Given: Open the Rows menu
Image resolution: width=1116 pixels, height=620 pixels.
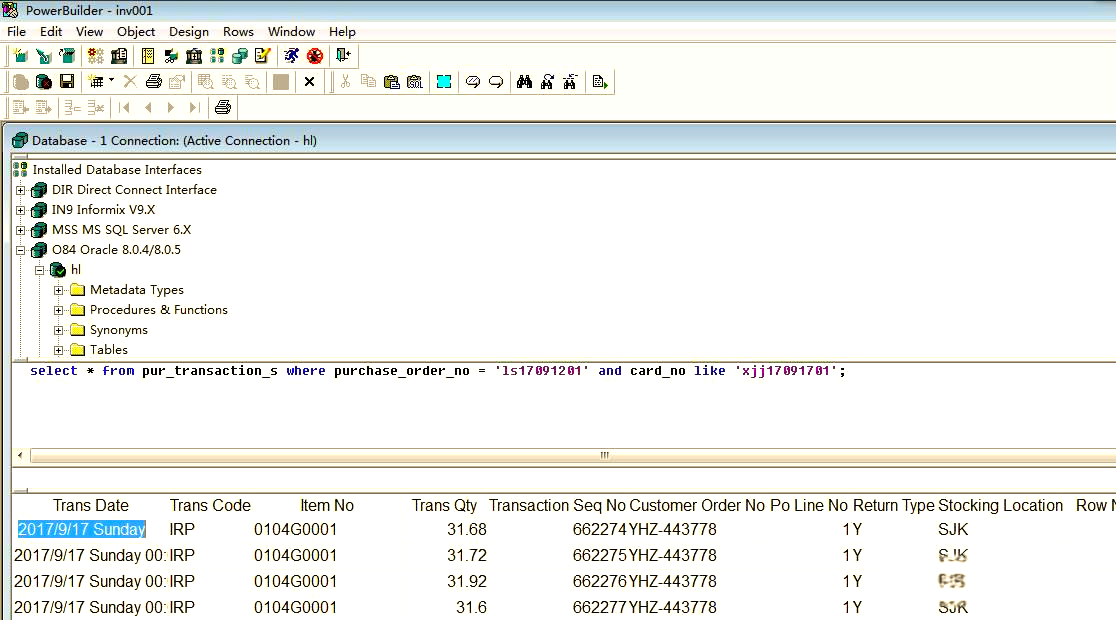Looking at the screenshot, I should click(x=238, y=32).
